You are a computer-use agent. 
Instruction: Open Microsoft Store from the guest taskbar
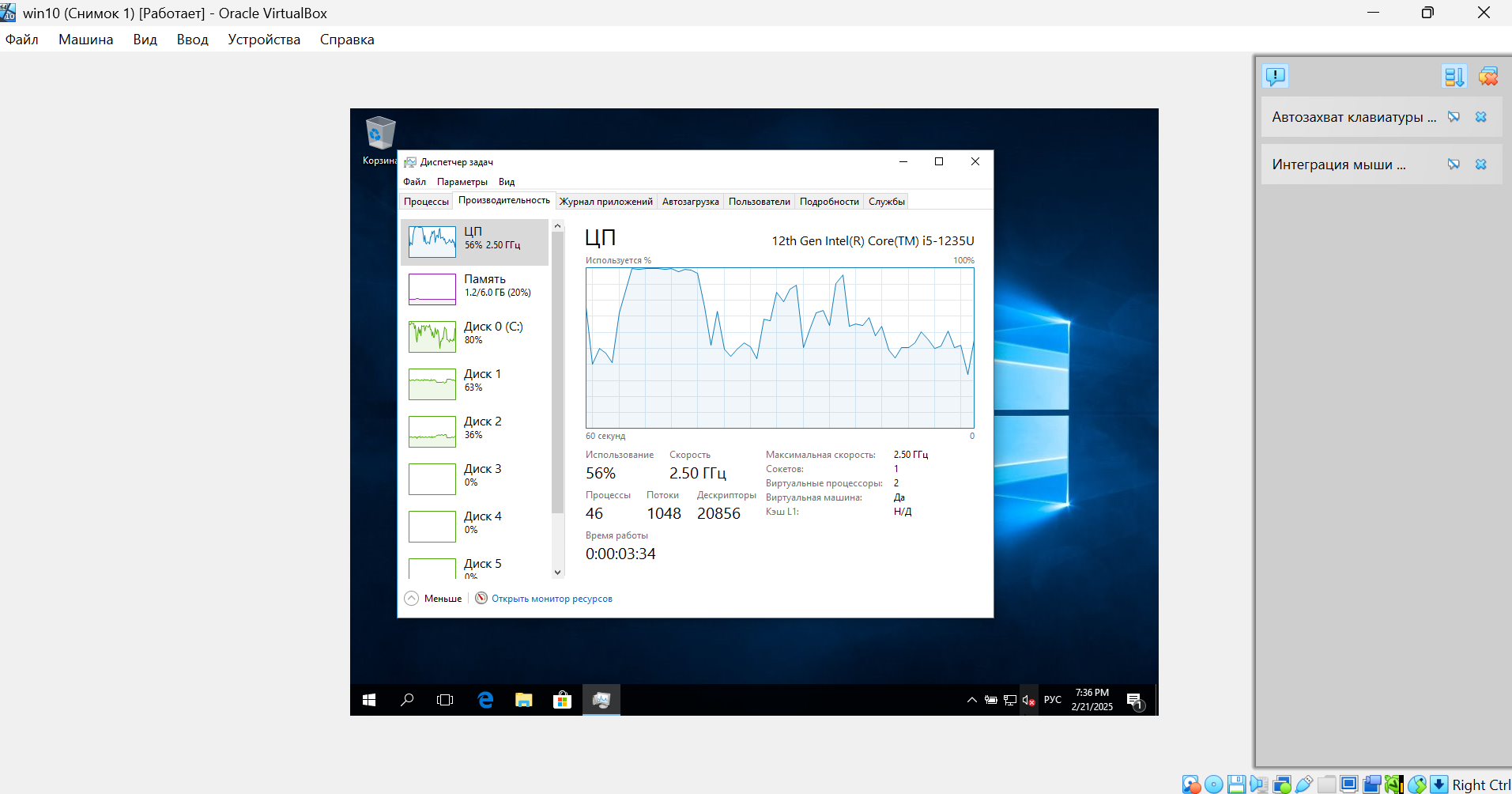coord(562,700)
